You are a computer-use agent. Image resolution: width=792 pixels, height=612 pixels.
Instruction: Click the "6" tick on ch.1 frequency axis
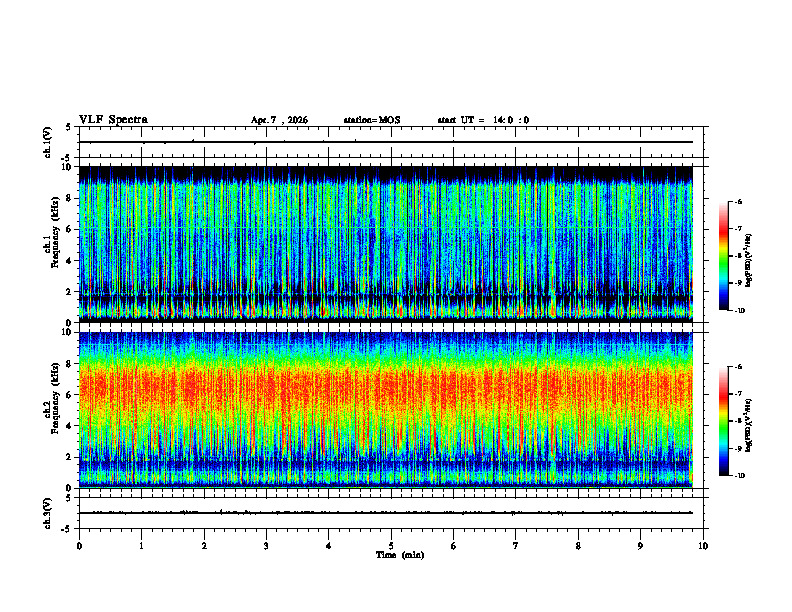click(x=69, y=229)
